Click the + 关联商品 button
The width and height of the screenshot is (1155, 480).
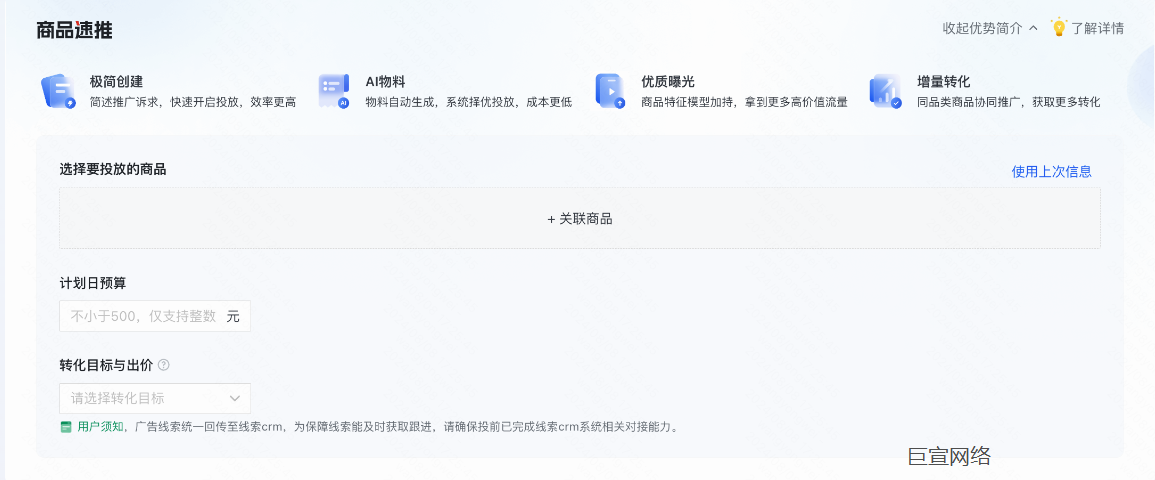[x=579, y=218]
